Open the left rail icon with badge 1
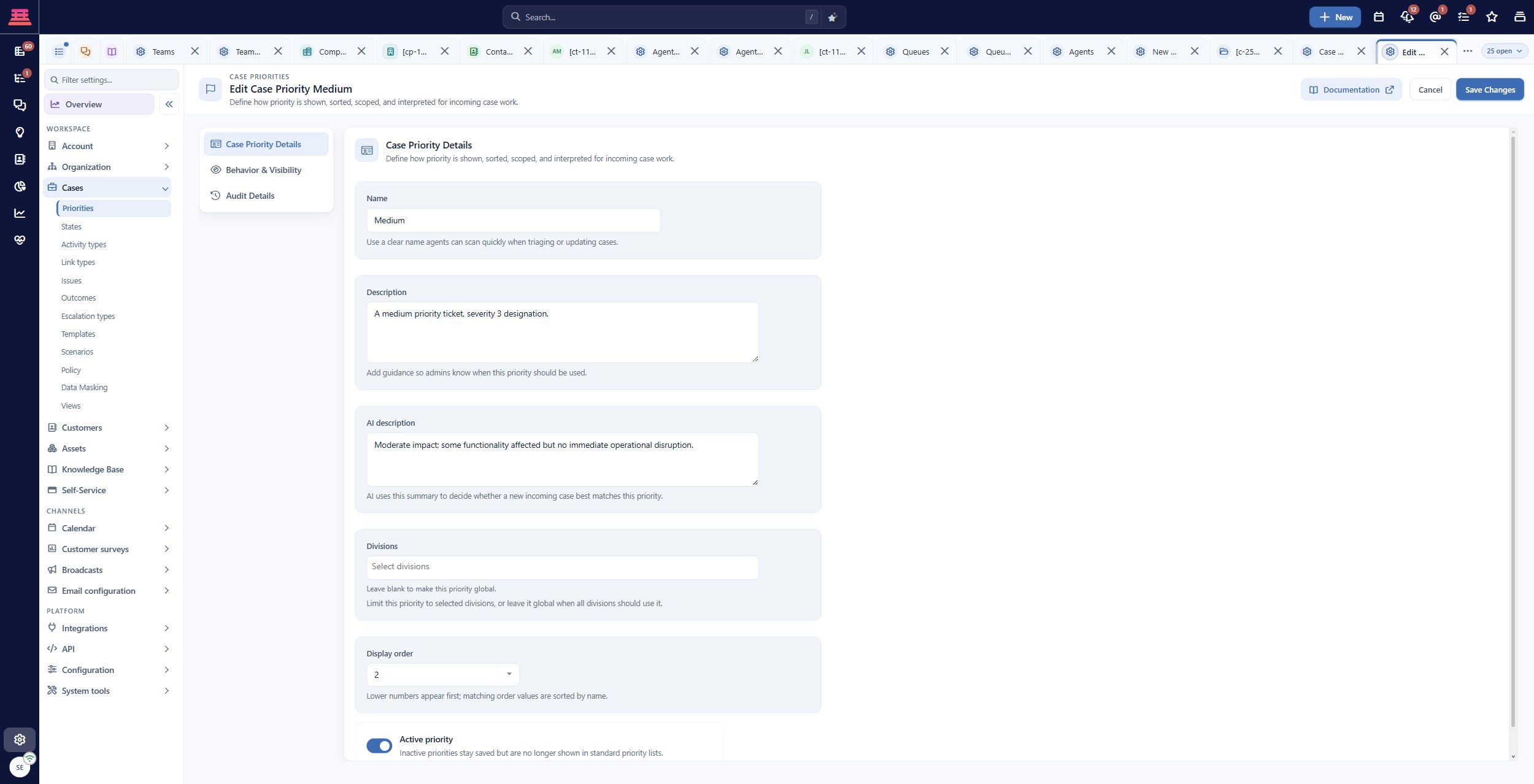 [x=20, y=78]
